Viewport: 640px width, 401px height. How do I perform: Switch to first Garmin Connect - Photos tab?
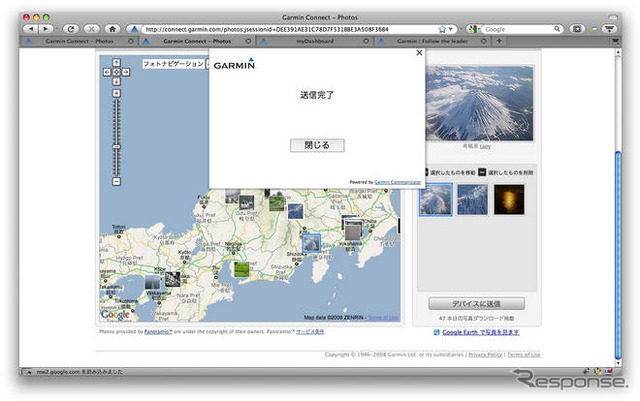pos(79,41)
